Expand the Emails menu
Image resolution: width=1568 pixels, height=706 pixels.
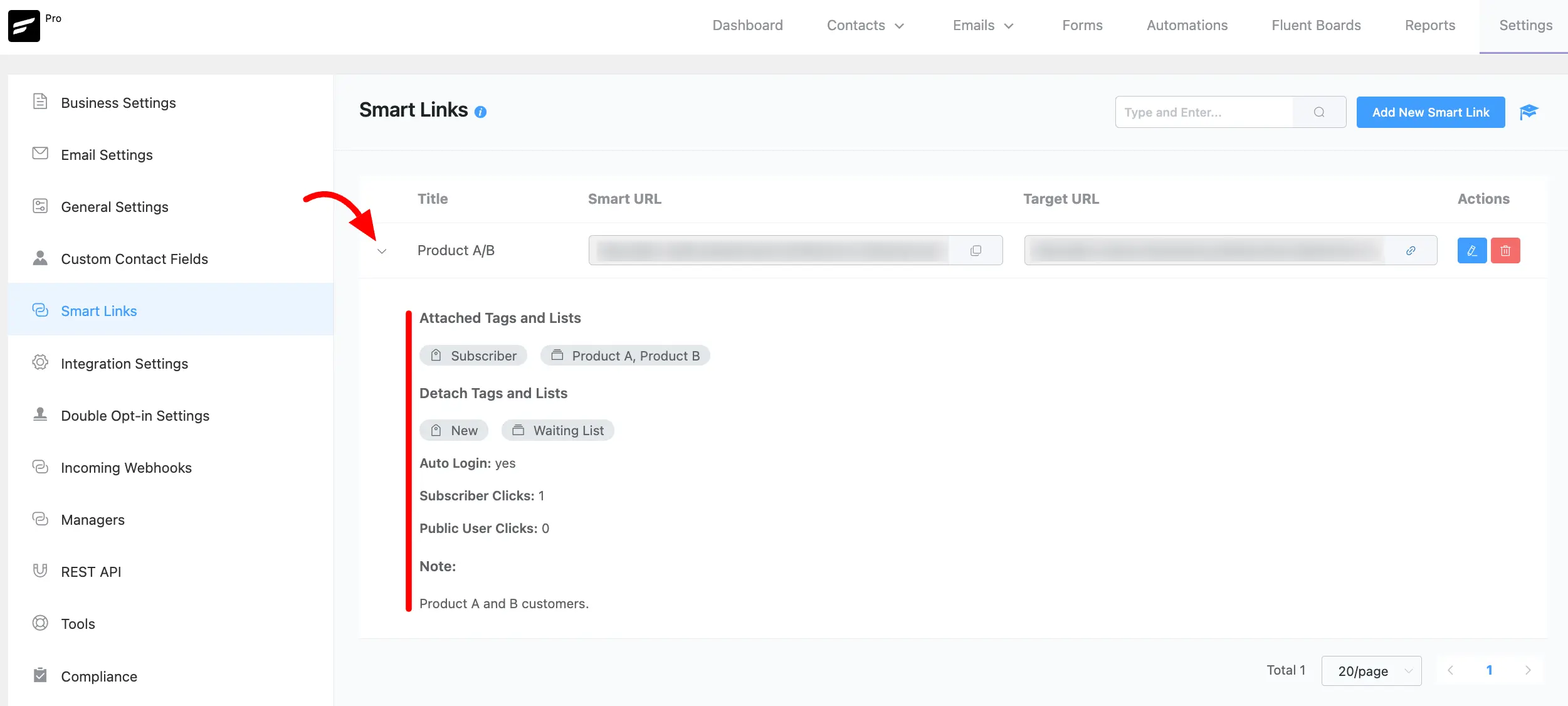[x=983, y=25]
